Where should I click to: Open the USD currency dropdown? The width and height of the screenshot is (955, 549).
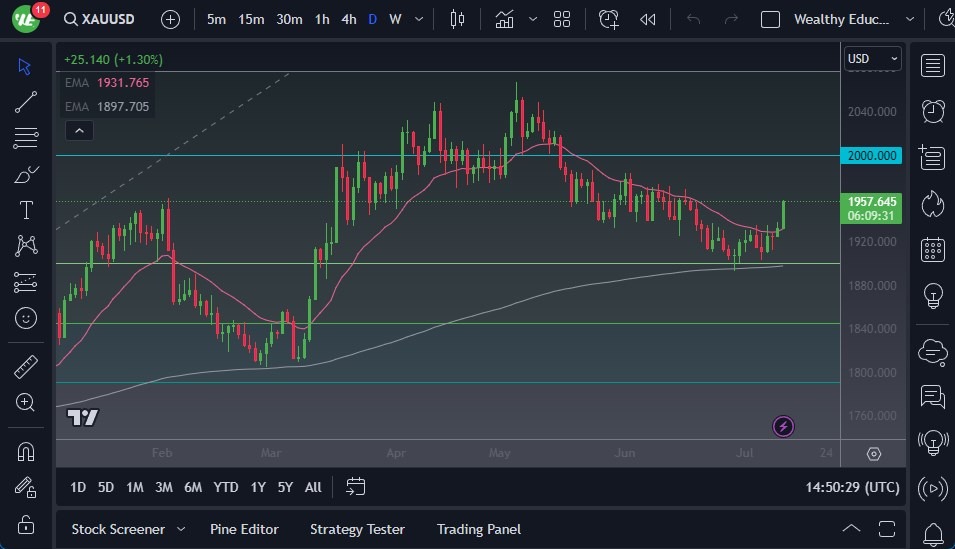[872, 59]
